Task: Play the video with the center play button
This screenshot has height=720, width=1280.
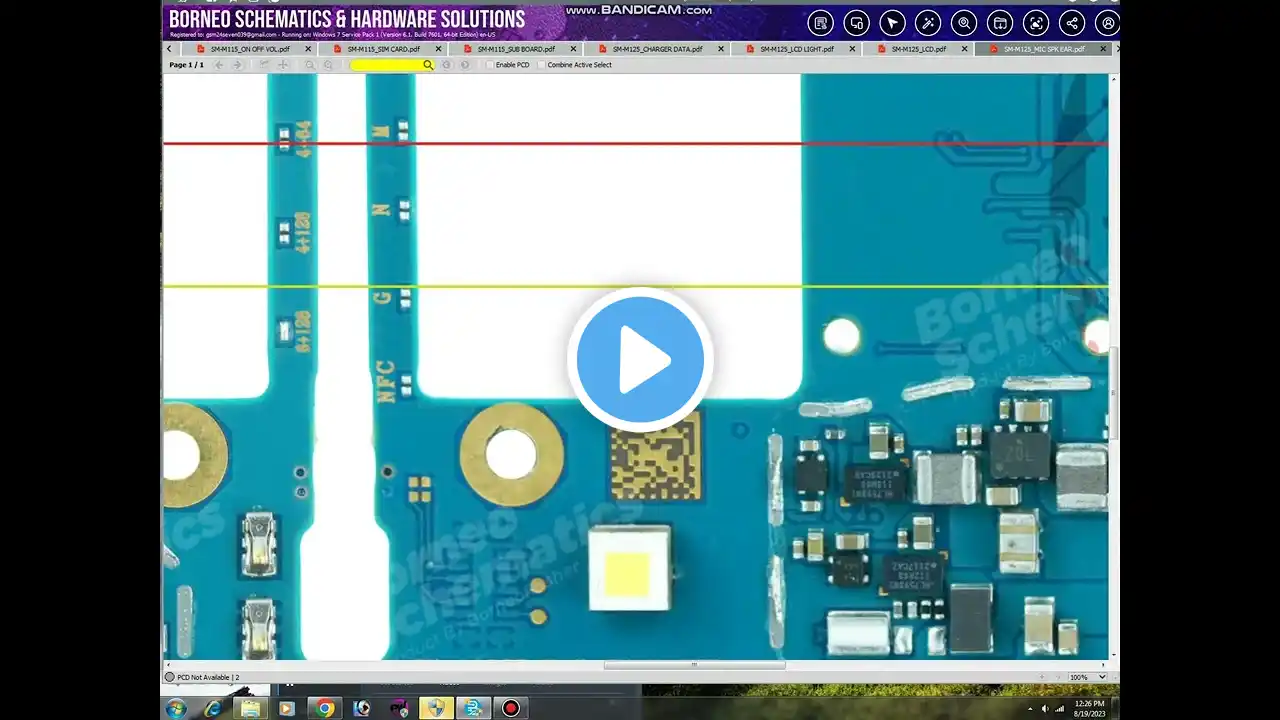Action: [x=640, y=359]
